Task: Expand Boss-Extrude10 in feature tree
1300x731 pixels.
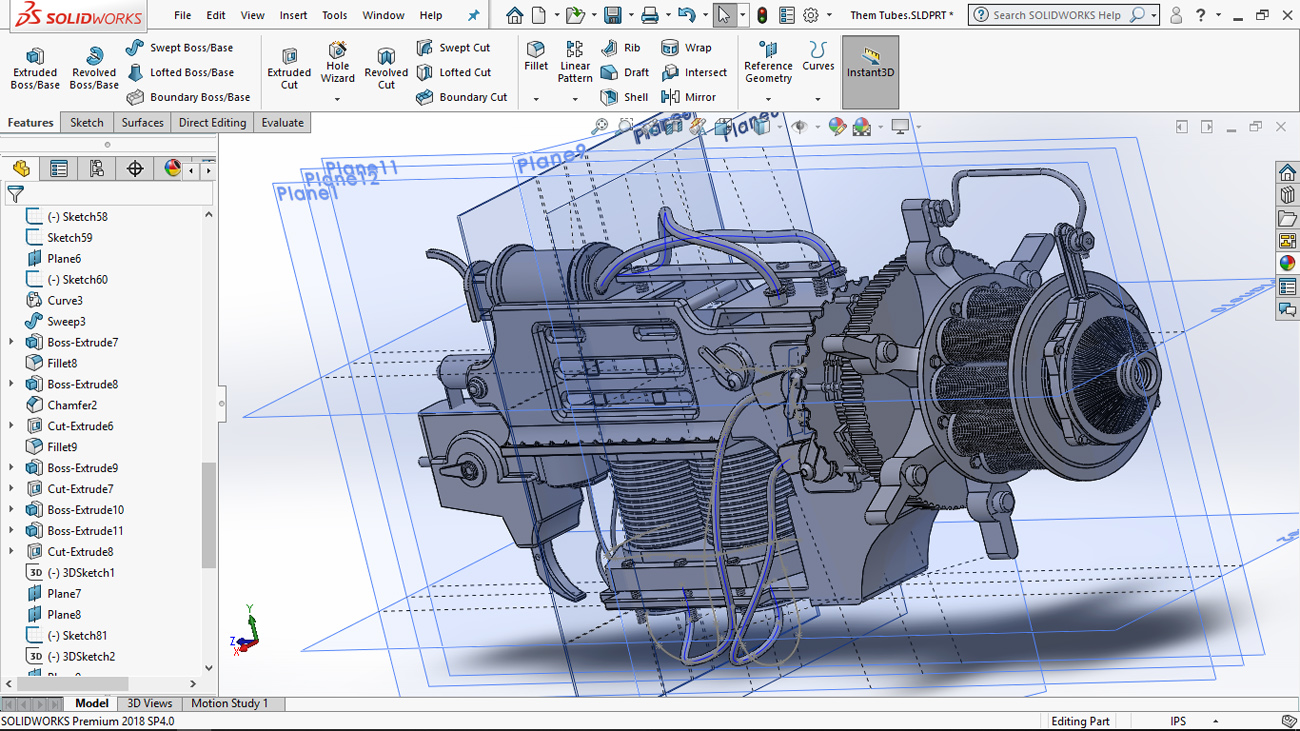Action: tap(11, 510)
